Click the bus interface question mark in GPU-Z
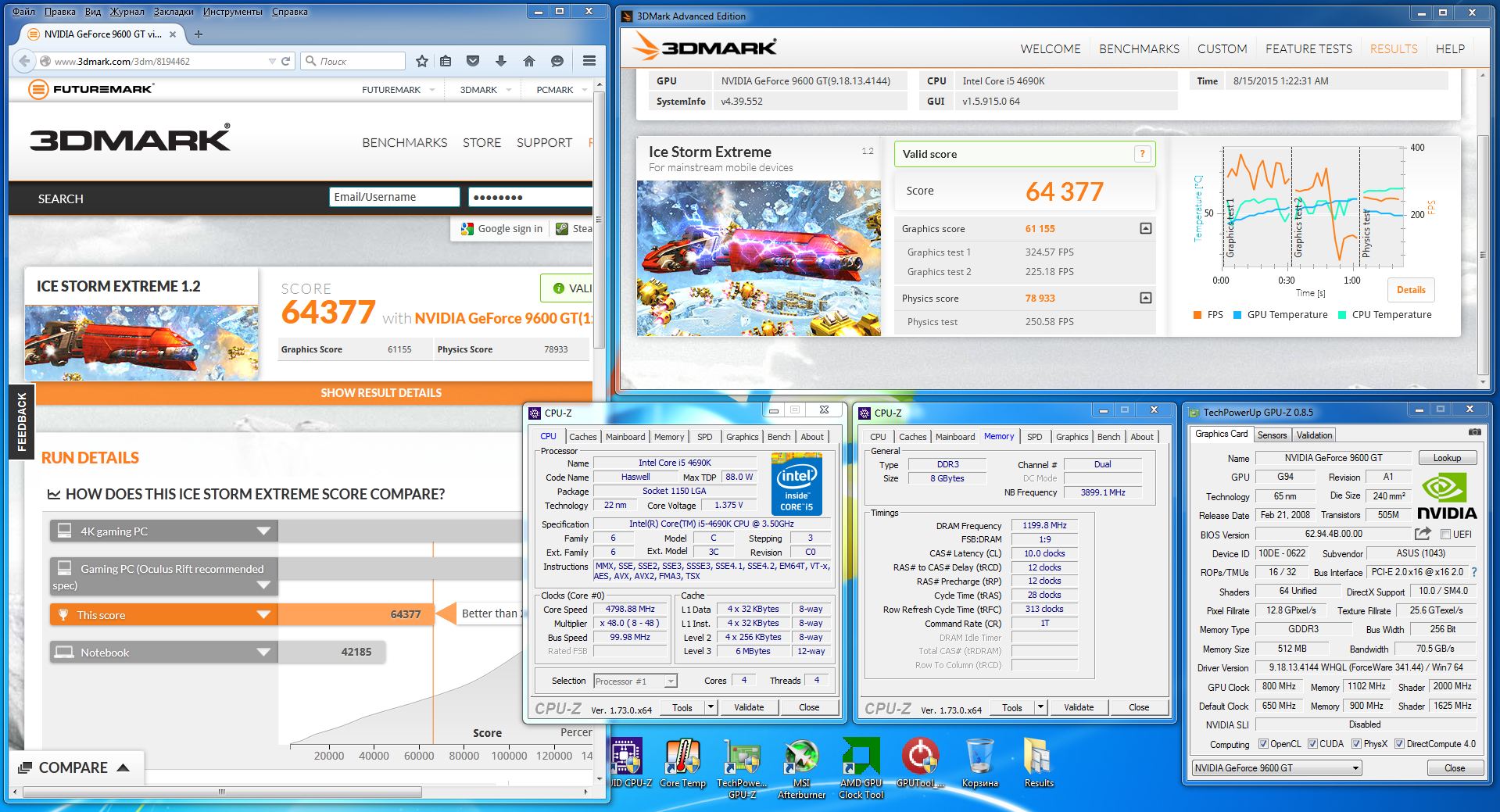Image resolution: width=1500 pixels, height=812 pixels. point(1474,572)
